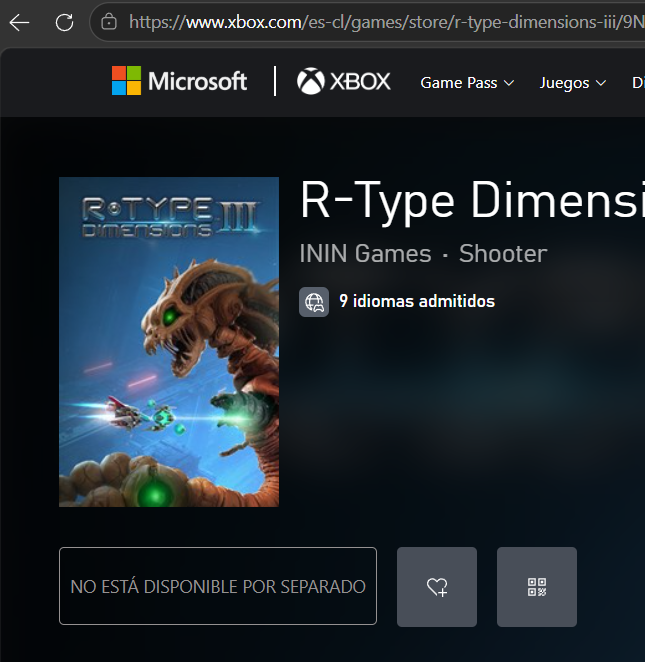Show the QR code for this game
The image size is (645, 662).
pyautogui.click(x=537, y=587)
